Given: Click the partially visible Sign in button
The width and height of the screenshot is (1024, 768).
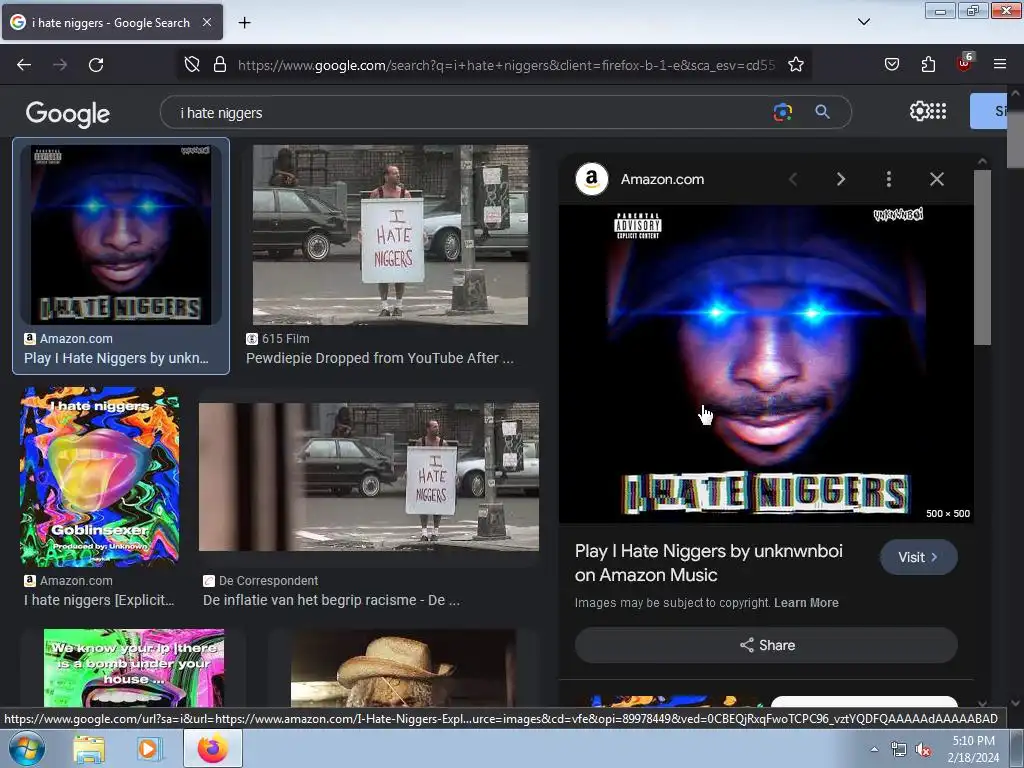Looking at the screenshot, I should click(x=989, y=111).
